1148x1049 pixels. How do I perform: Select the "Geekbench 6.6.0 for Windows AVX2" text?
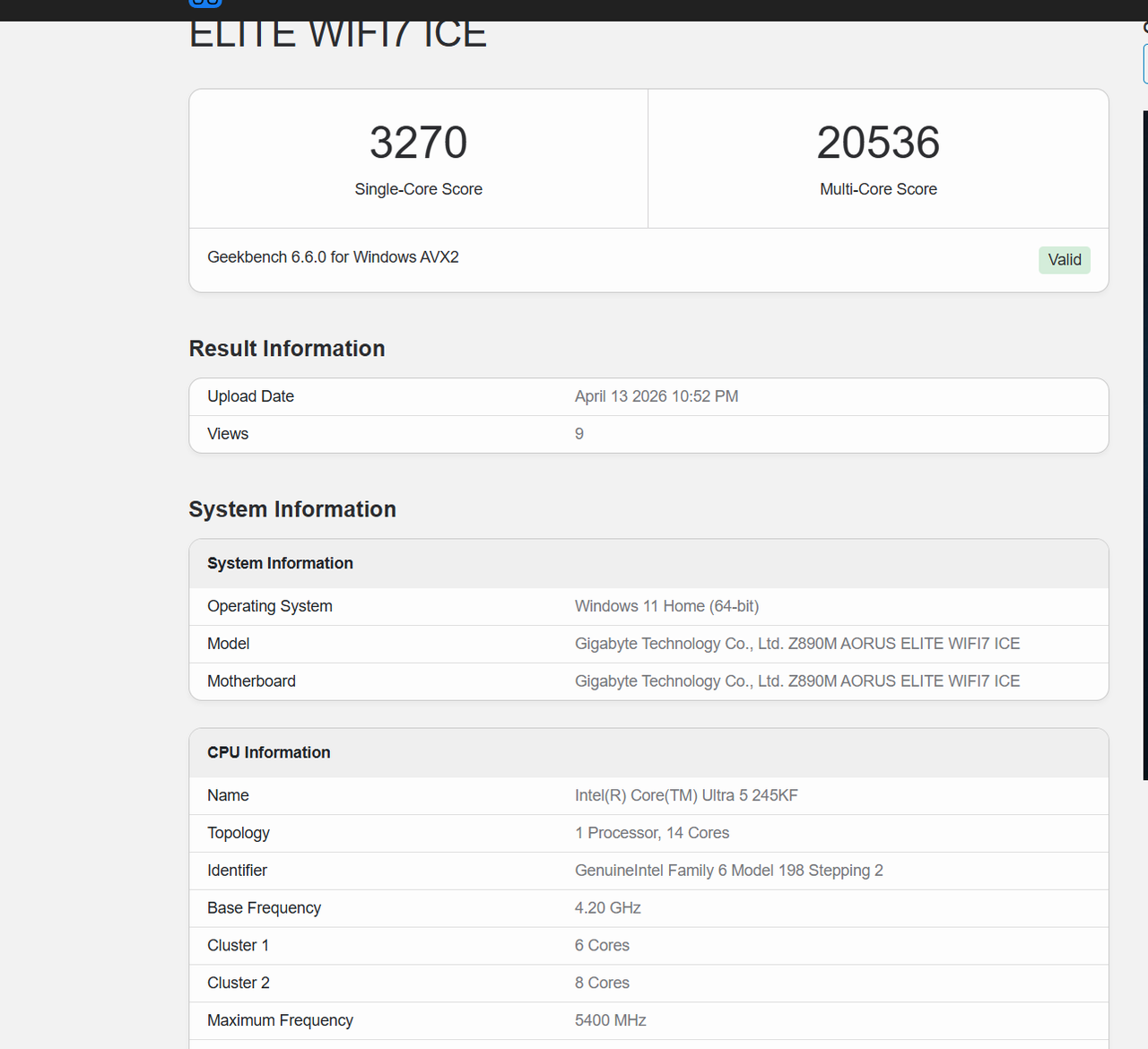[x=333, y=257]
